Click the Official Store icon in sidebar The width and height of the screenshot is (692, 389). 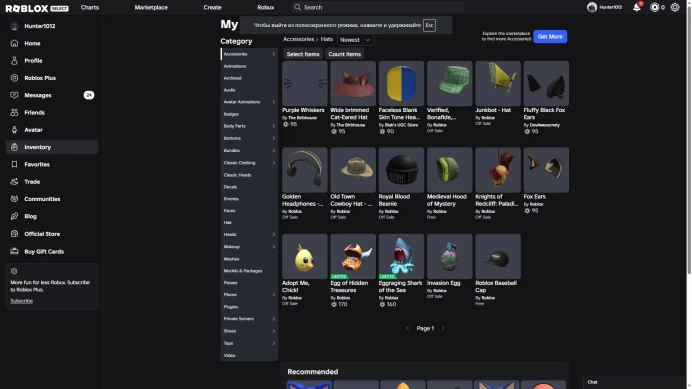pos(15,234)
